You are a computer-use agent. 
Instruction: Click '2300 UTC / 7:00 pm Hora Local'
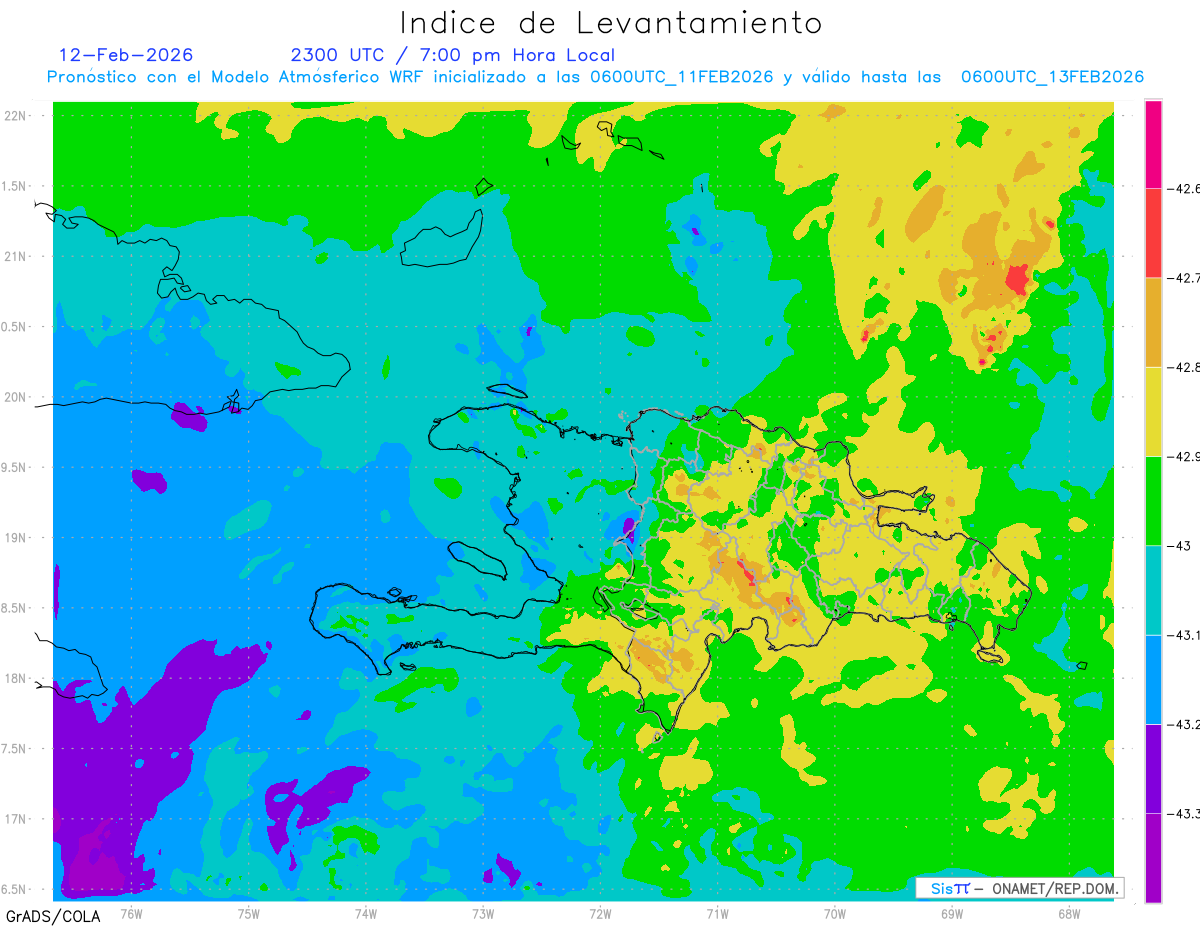[453, 55]
